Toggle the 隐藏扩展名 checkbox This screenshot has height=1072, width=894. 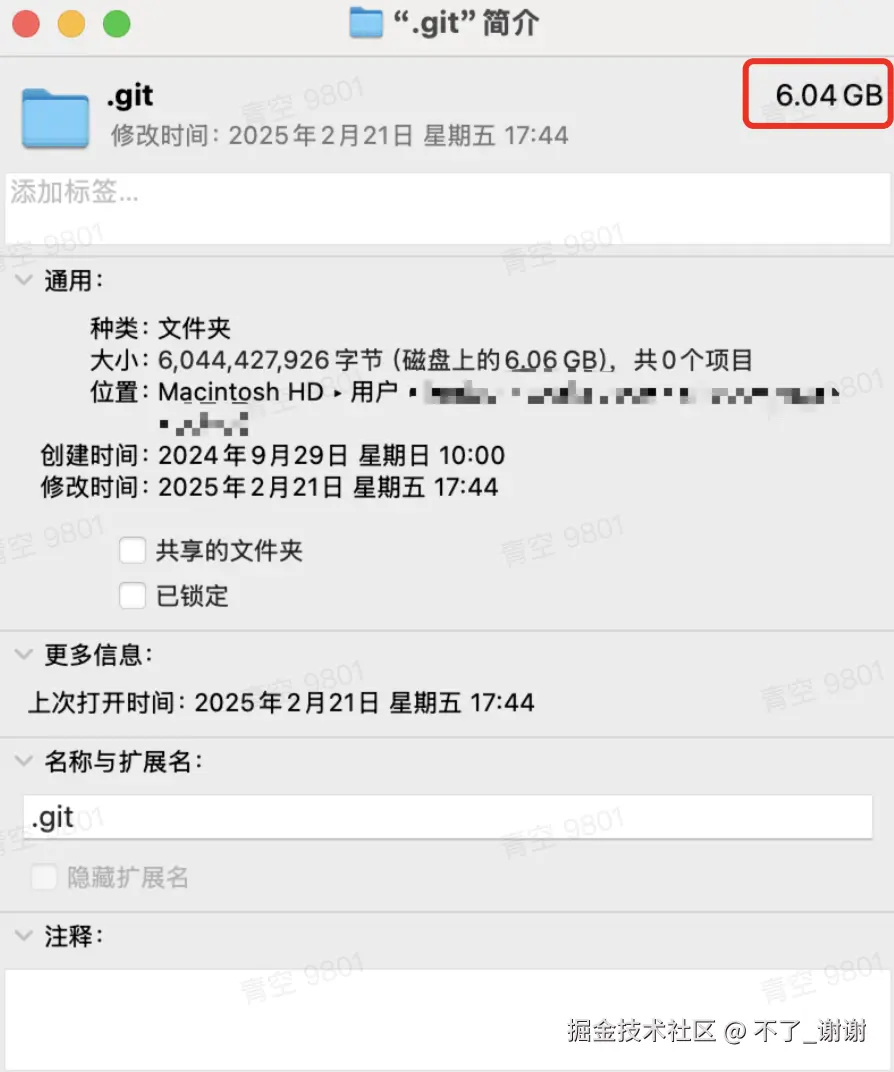point(44,877)
